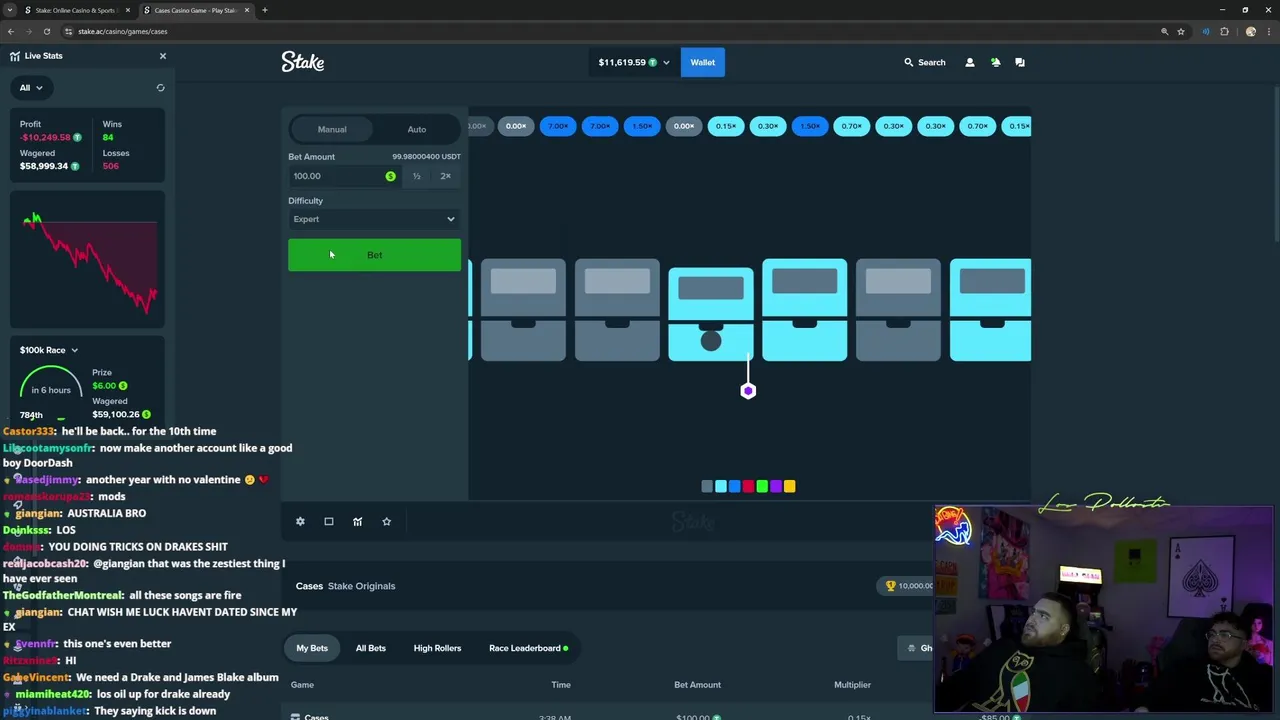Open notifications bell in Stake header
Viewport: 1280px width, 720px height.
pos(995,62)
